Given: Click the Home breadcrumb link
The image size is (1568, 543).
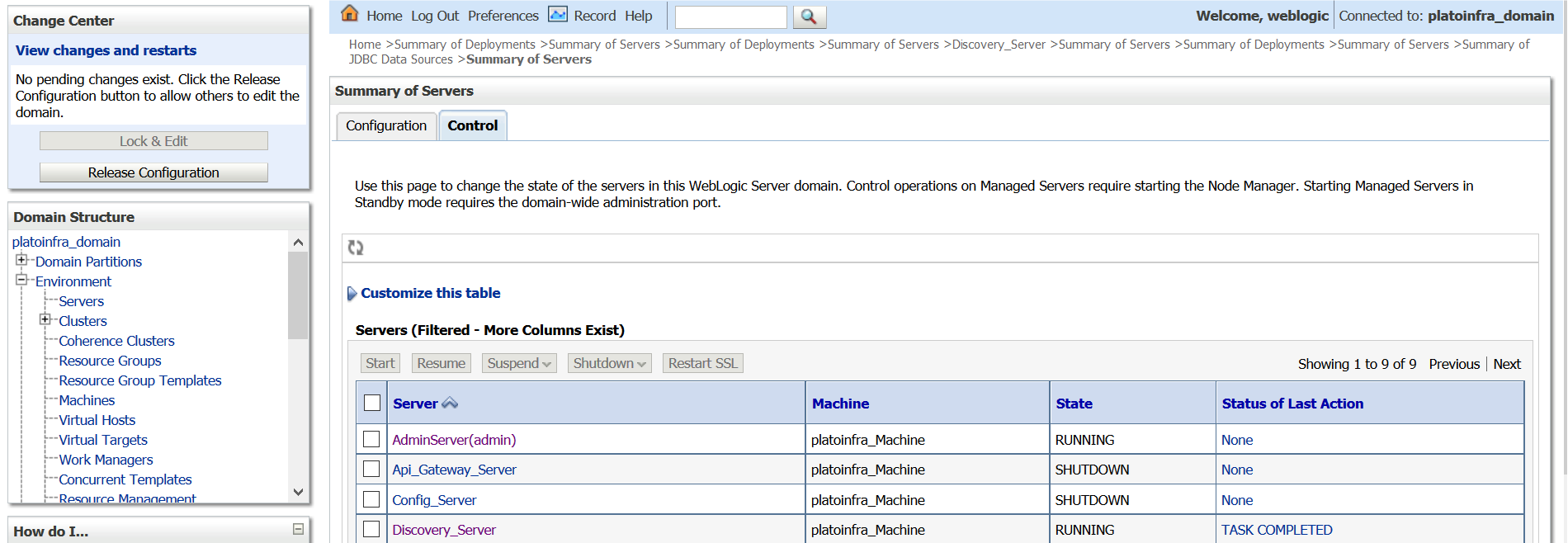Looking at the screenshot, I should pos(365,45).
